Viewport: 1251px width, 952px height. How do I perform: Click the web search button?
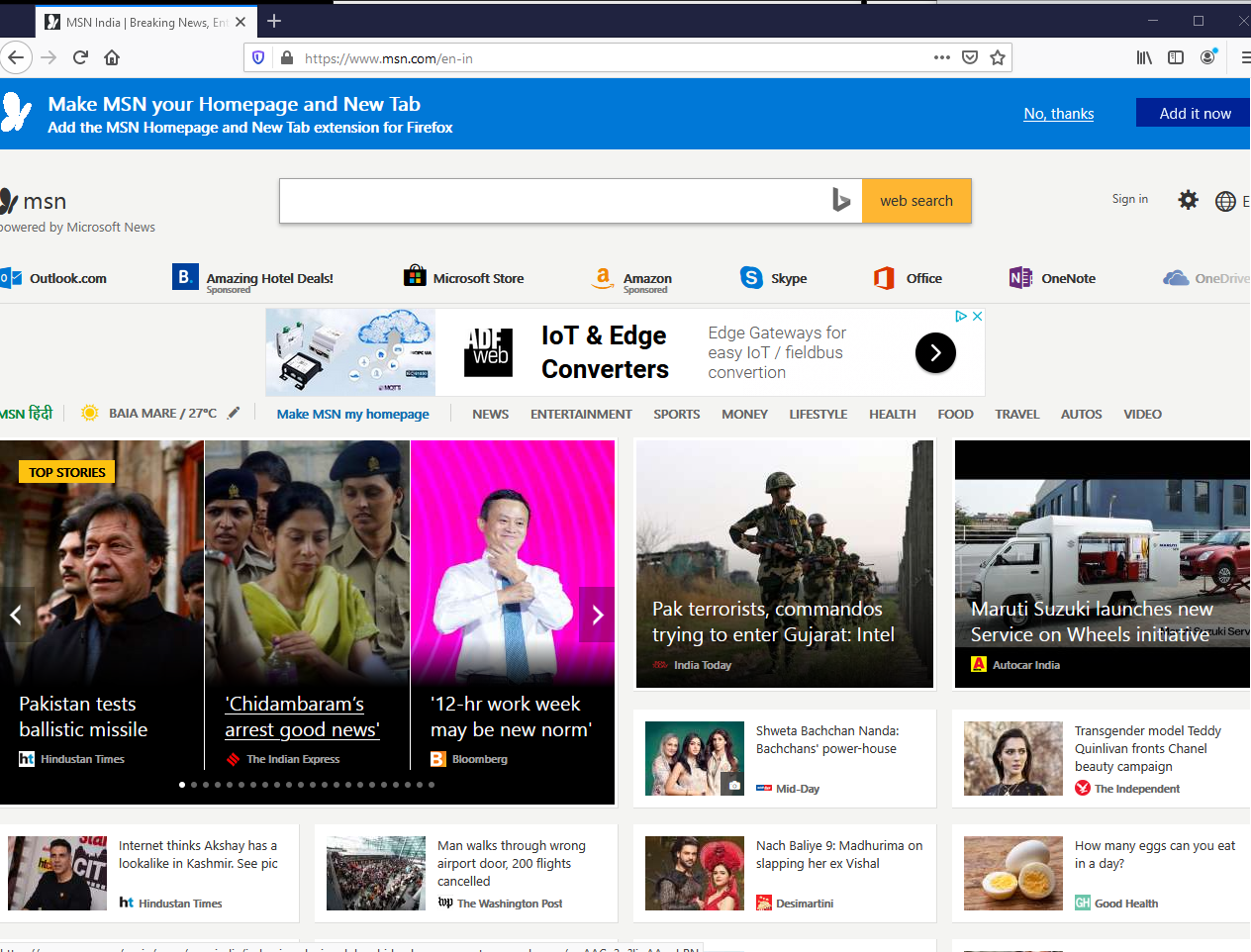click(x=916, y=201)
